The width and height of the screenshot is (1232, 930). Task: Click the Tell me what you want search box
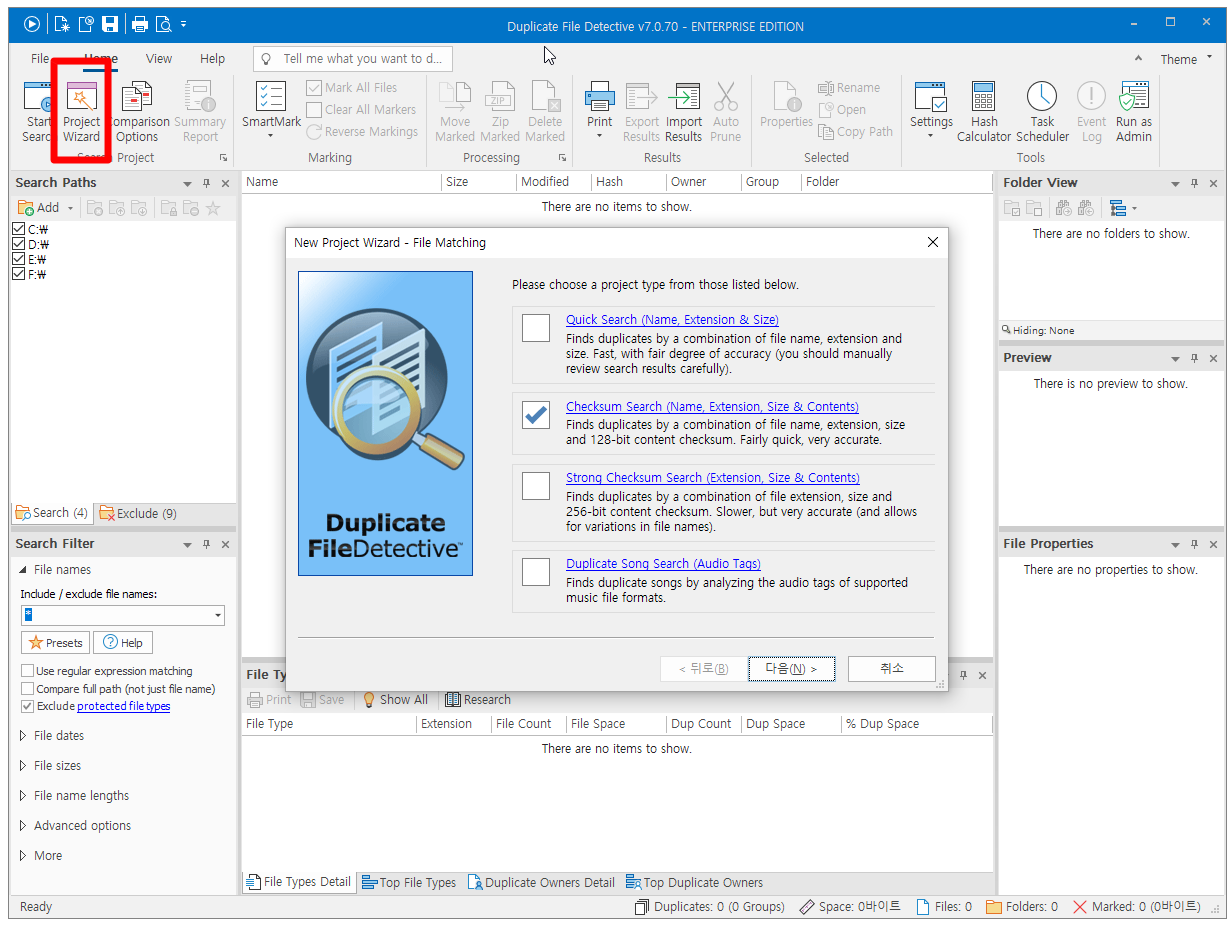click(353, 59)
